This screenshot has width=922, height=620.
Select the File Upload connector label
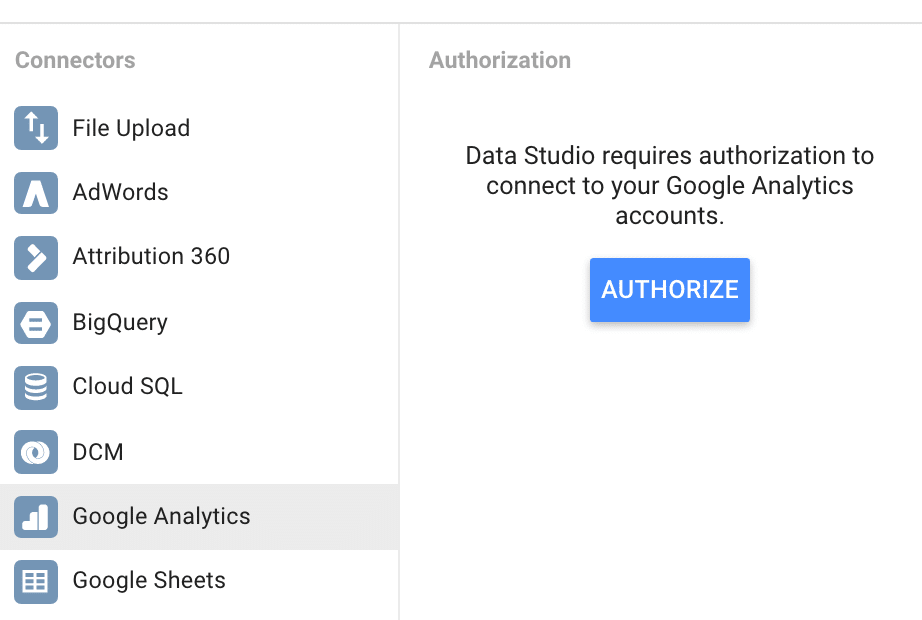click(131, 128)
